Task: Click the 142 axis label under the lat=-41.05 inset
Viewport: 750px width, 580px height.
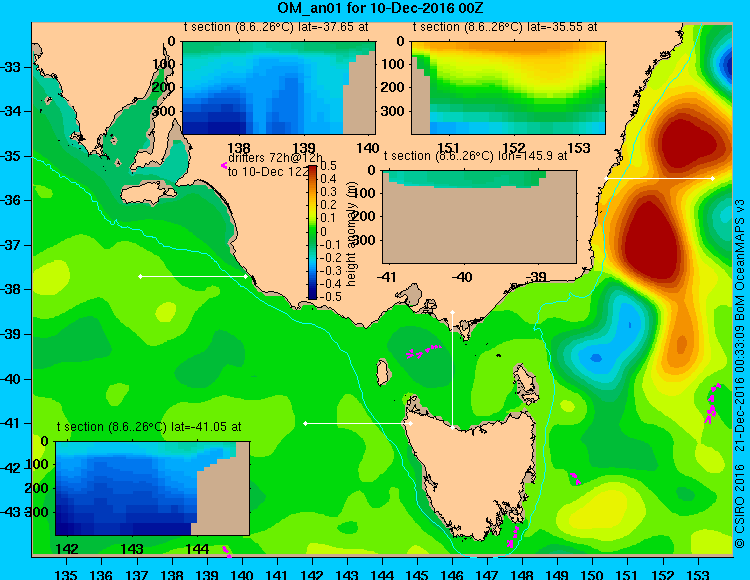Action: coord(67,548)
